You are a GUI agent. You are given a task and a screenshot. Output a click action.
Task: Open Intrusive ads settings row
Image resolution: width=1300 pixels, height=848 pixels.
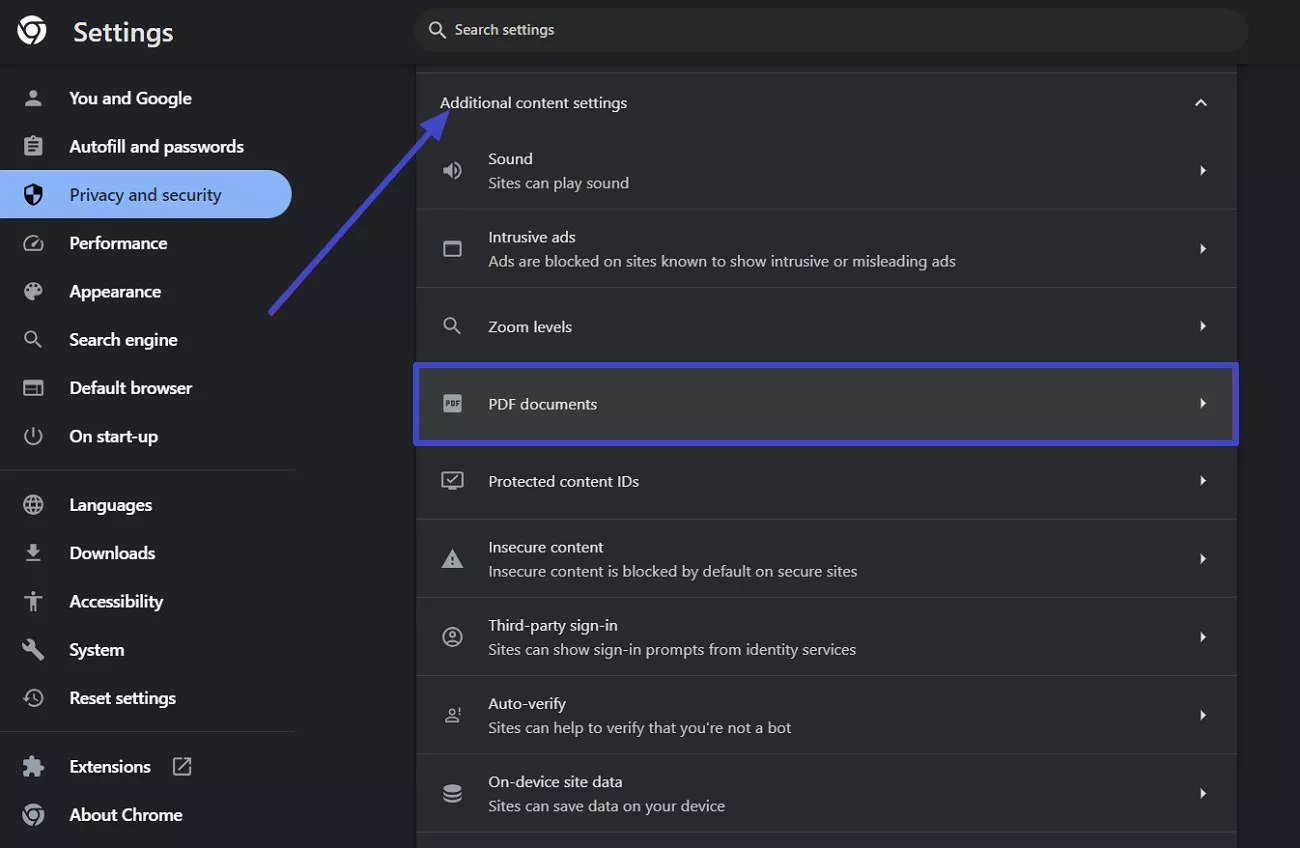click(825, 249)
